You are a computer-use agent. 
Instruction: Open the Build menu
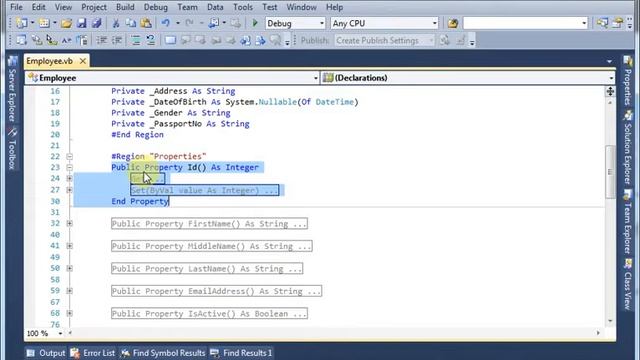(x=125, y=7)
